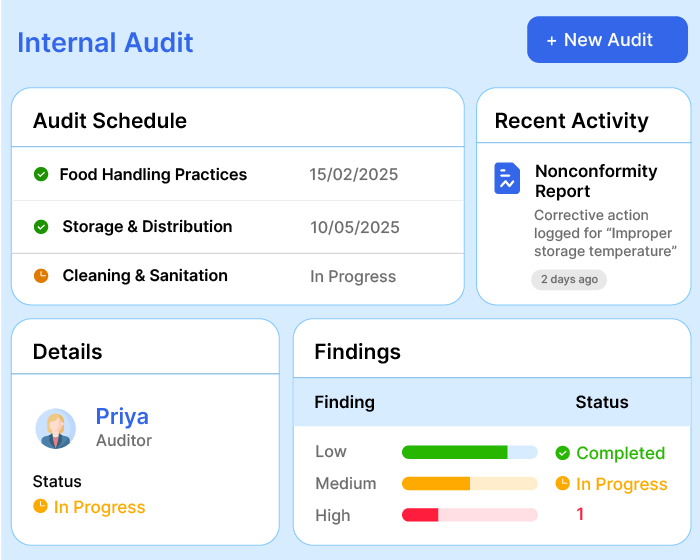Screen dimensions: 700x560
Task: Click the orange Medium findings progress bar
Action: [x=469, y=484]
